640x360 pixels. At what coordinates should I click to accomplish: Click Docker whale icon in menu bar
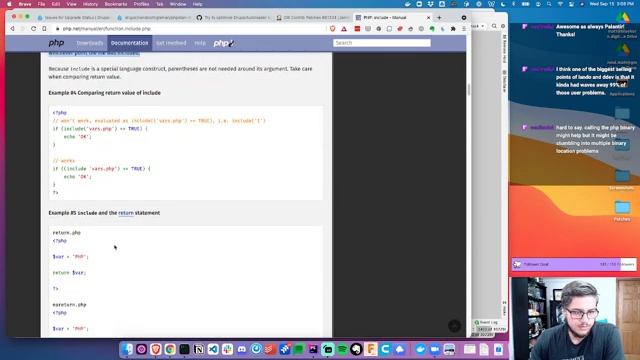point(407,4)
